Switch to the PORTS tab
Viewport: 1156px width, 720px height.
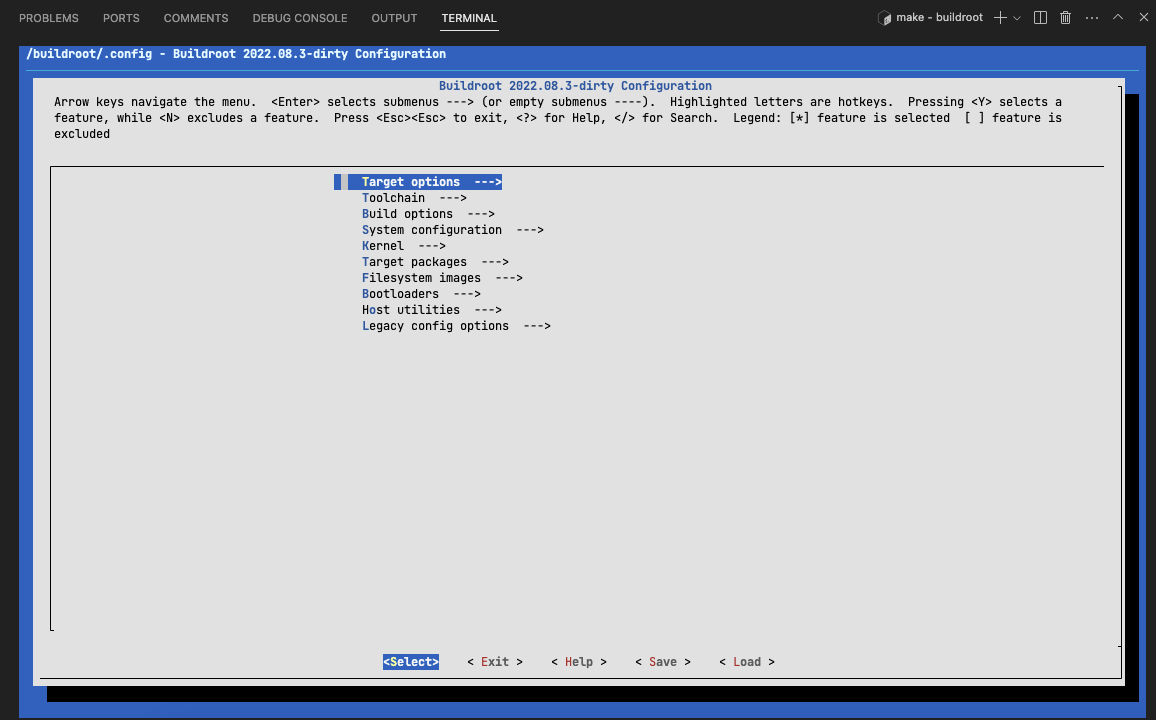click(121, 18)
